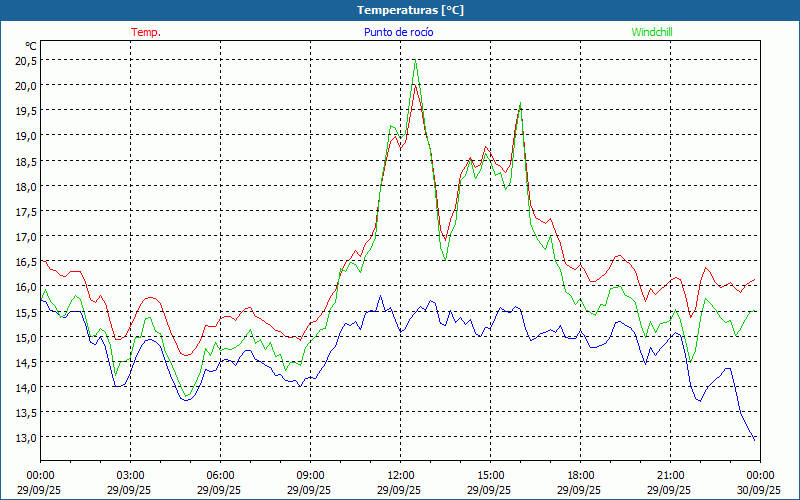800x500 pixels.
Task: Click the 13,0 y-axis value label
Action: coord(26,438)
